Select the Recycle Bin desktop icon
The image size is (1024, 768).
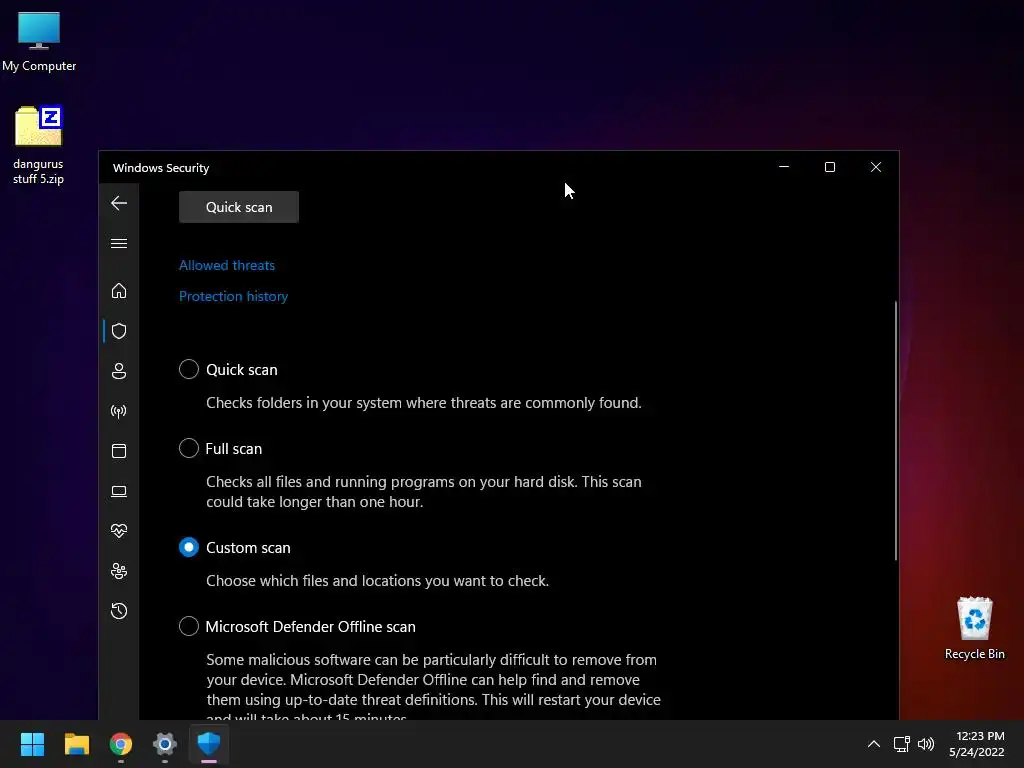(974, 628)
